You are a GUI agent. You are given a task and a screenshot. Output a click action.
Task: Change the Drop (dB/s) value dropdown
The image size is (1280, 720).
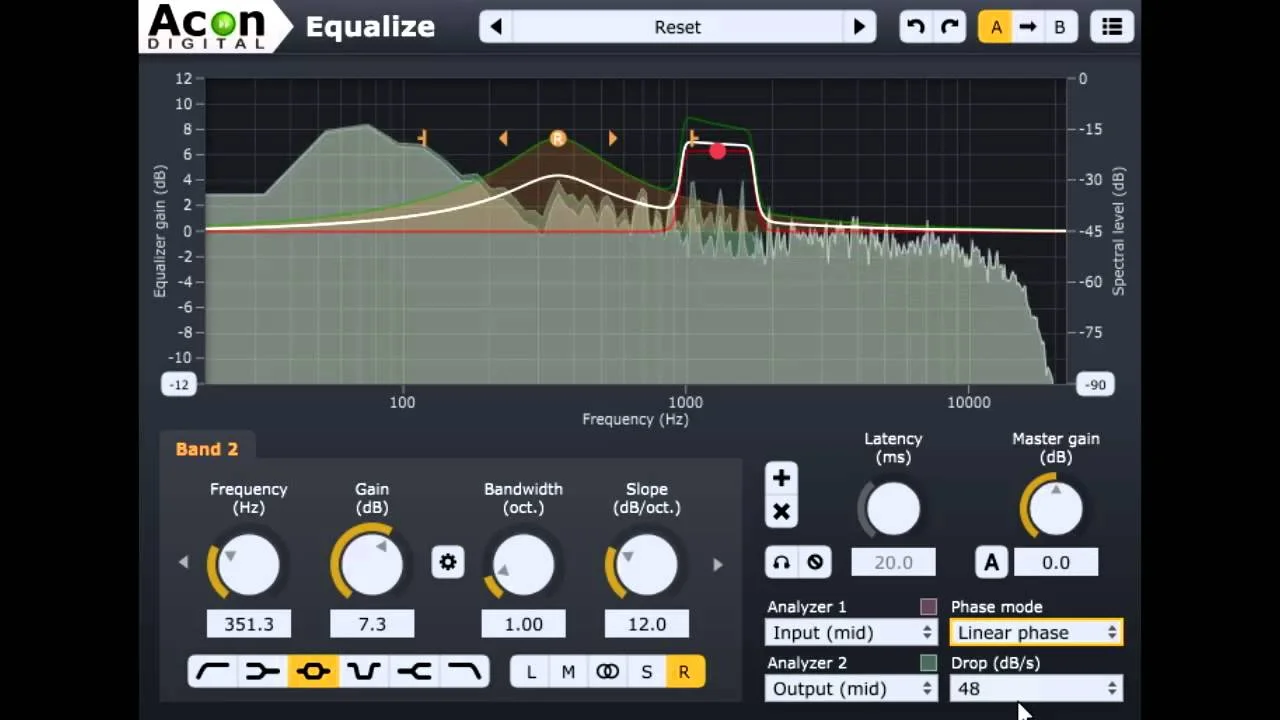[x=1036, y=688]
